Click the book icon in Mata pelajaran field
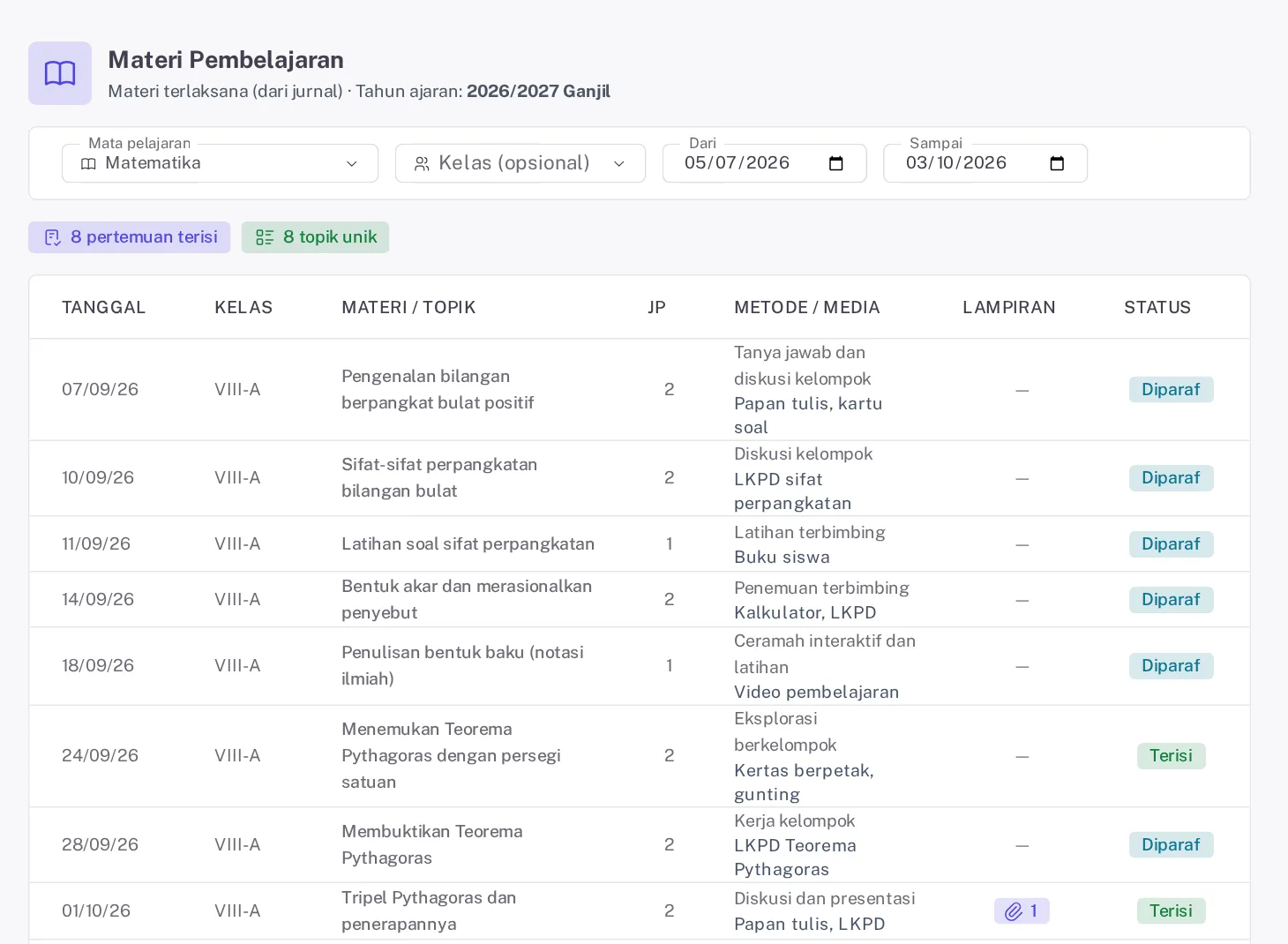This screenshot has height=944, width=1288. pos(88,164)
